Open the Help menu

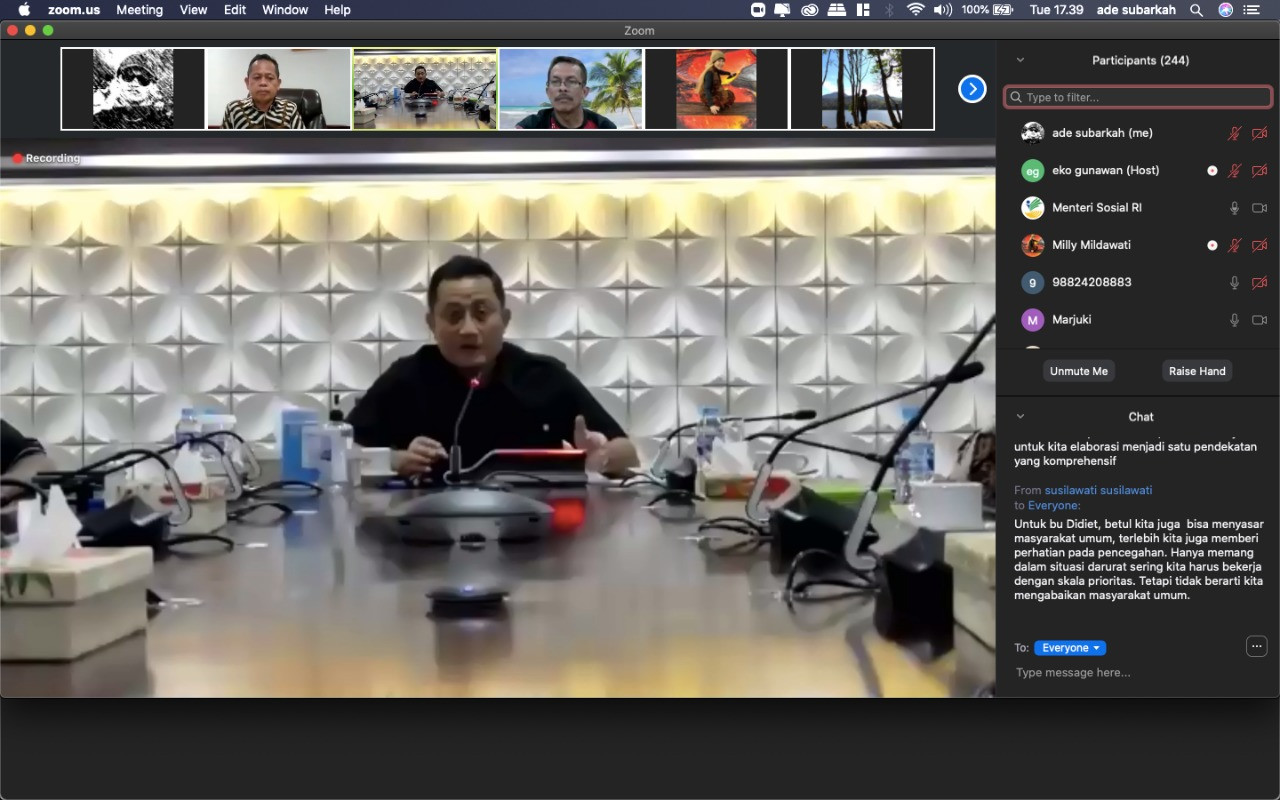pyautogui.click(x=338, y=10)
